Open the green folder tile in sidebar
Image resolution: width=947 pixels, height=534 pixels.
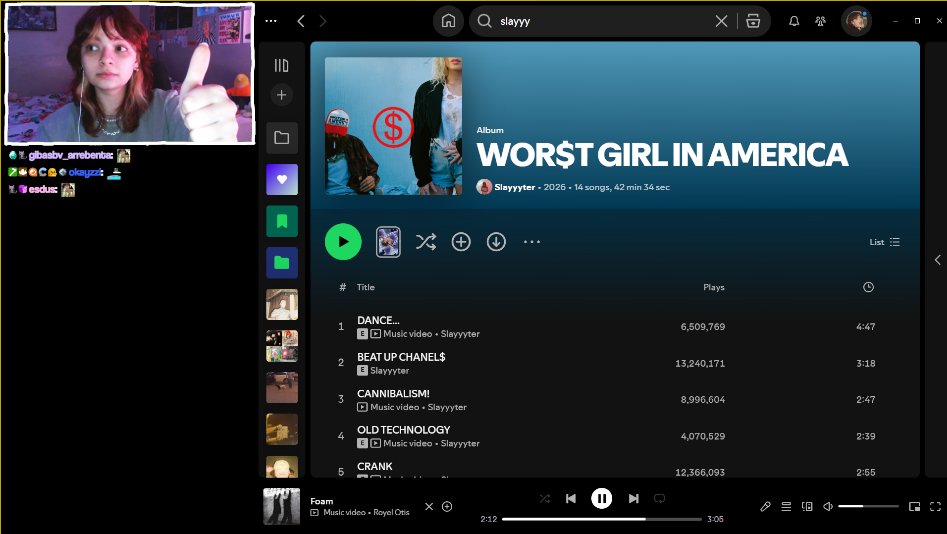coord(282,263)
